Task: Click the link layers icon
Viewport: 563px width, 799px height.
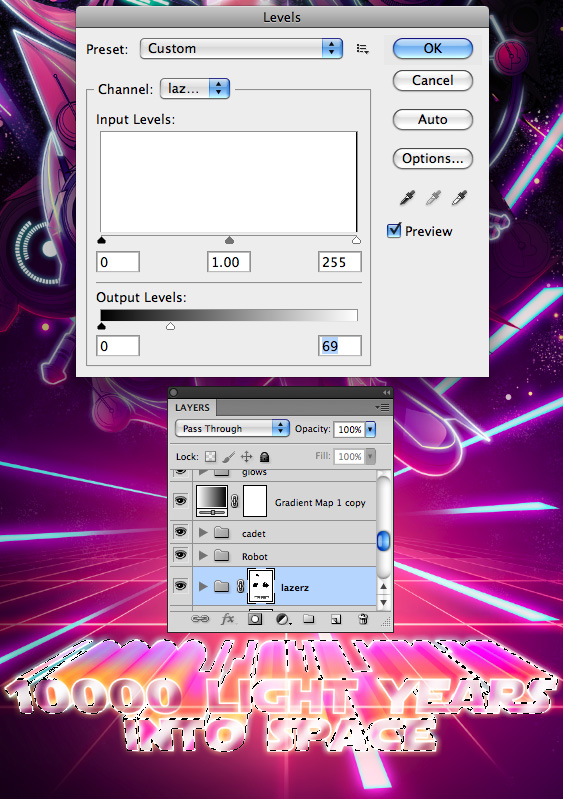Action: point(200,619)
